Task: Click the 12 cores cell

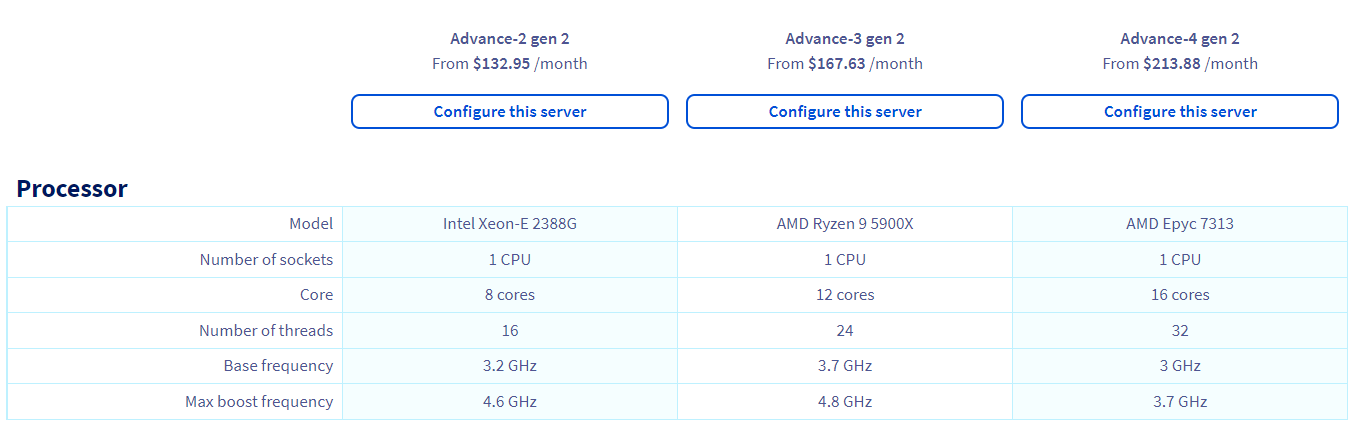Action: [x=845, y=295]
